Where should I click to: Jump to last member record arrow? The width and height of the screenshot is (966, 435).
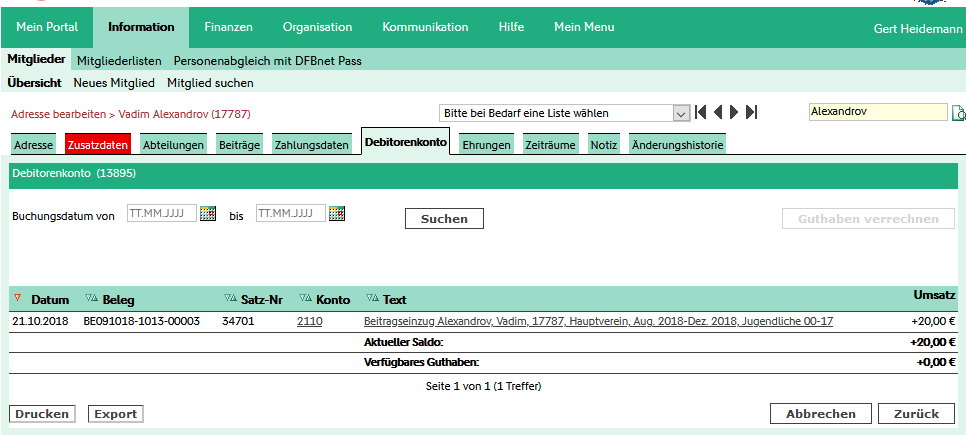pos(751,112)
